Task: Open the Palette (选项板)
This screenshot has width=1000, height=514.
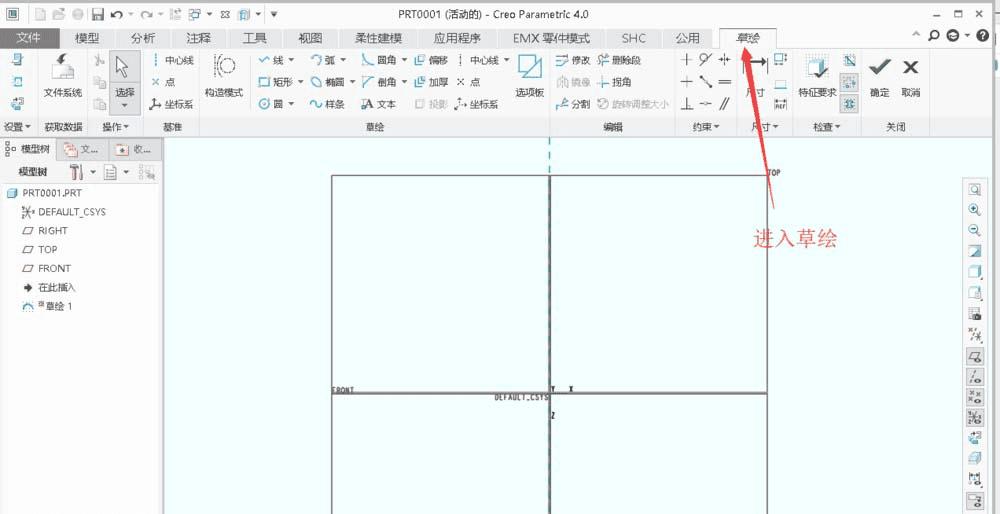Action: pos(529,77)
